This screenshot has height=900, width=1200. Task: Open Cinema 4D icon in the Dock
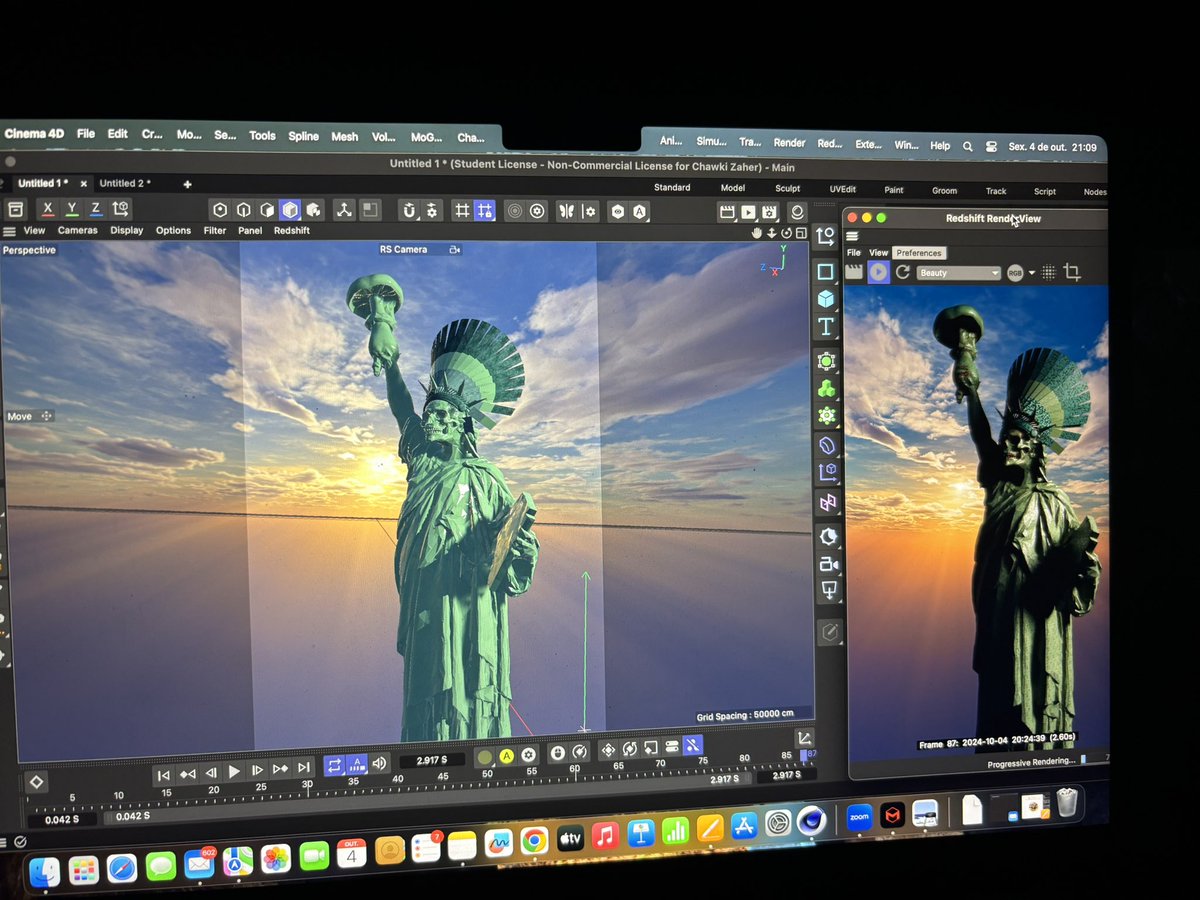point(811,821)
